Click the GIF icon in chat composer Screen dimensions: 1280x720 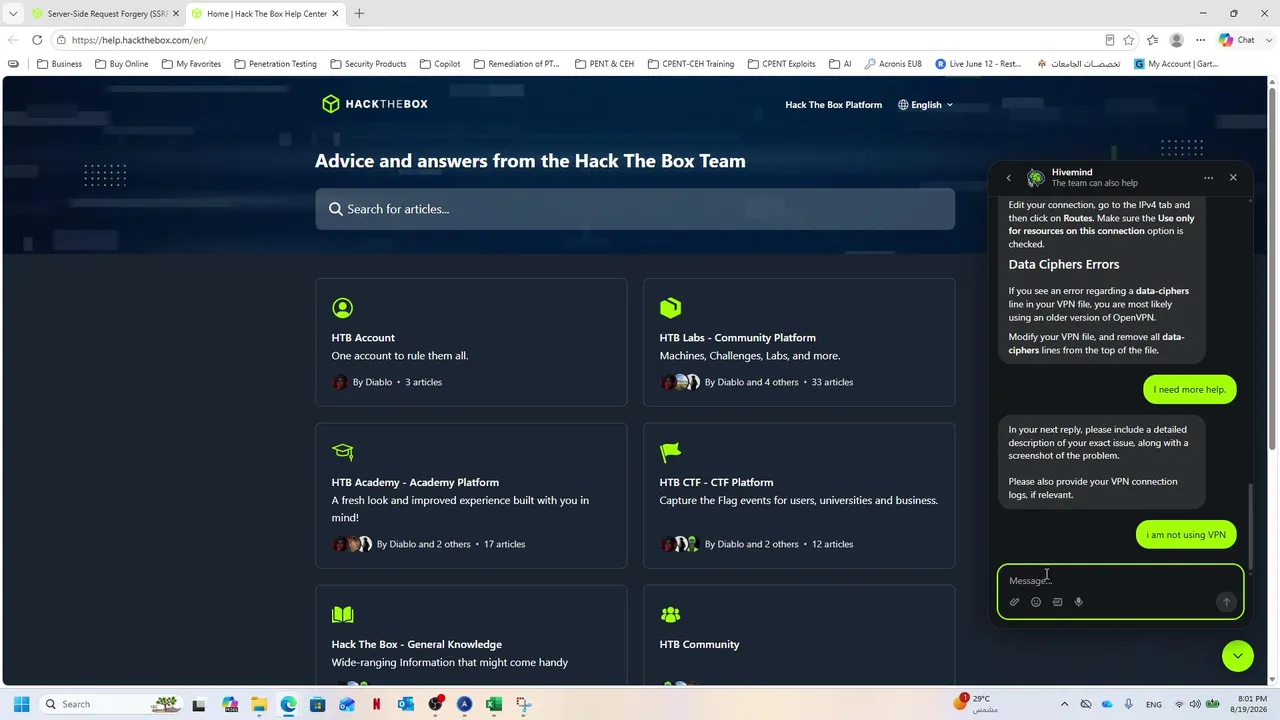1057,602
